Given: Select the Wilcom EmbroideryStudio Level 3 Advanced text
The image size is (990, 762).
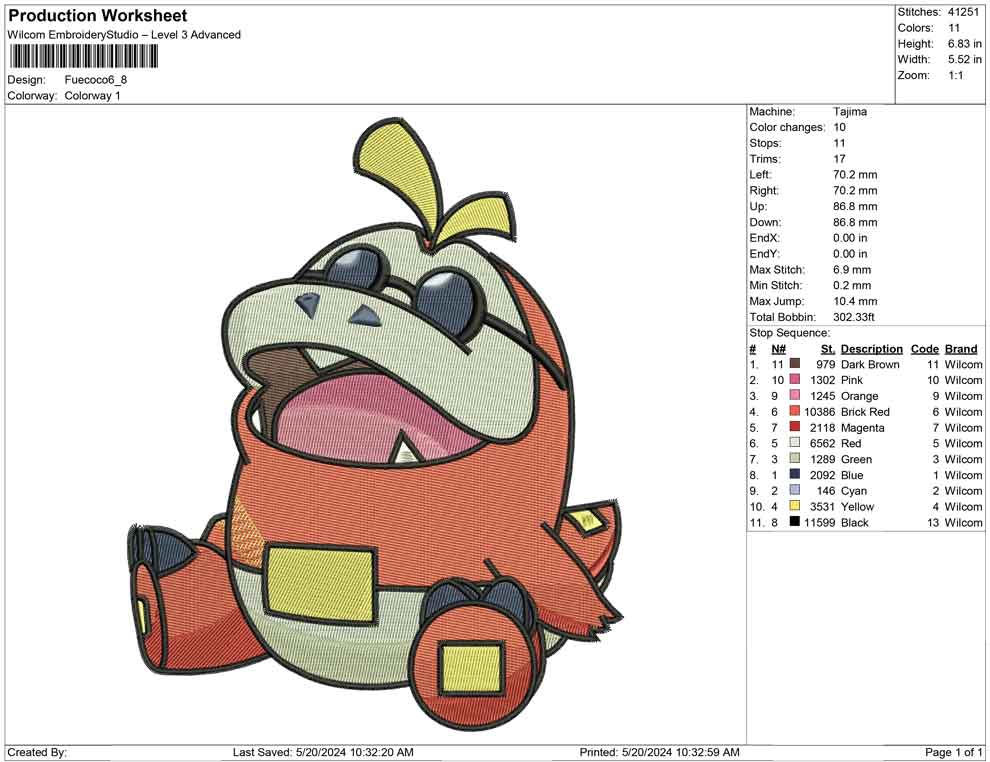Looking at the screenshot, I should [124, 35].
